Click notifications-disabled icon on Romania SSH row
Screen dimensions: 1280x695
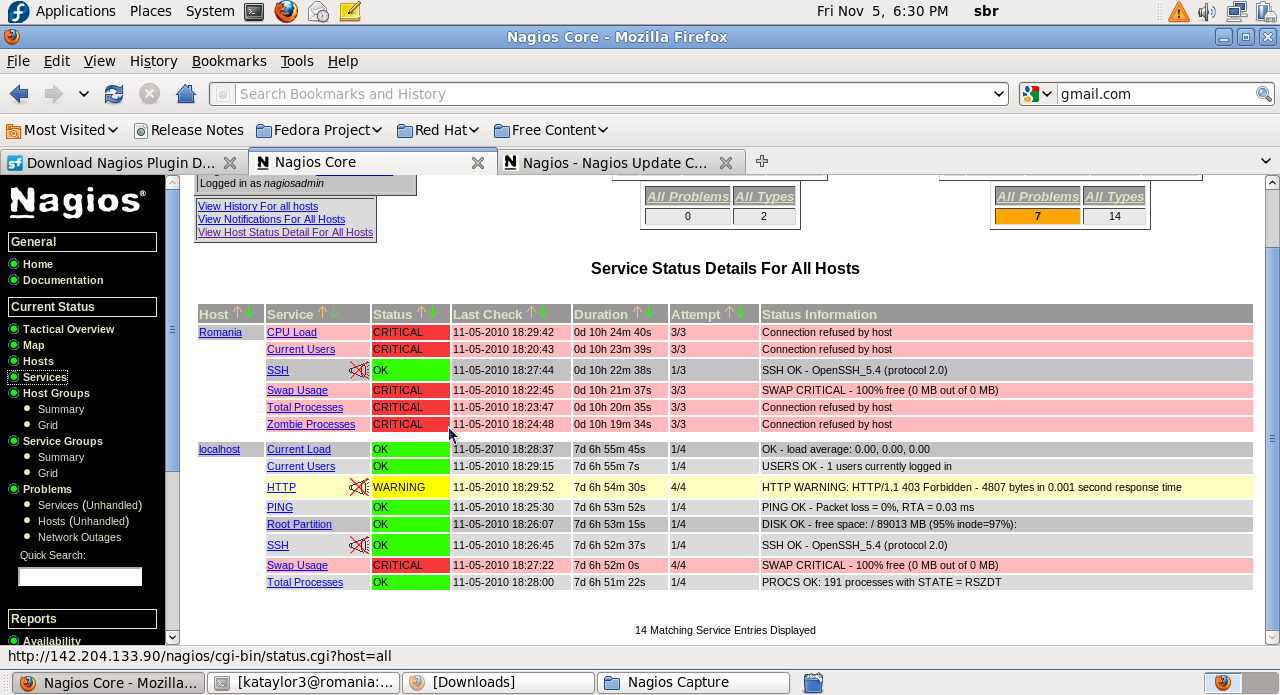pyautogui.click(x=359, y=370)
